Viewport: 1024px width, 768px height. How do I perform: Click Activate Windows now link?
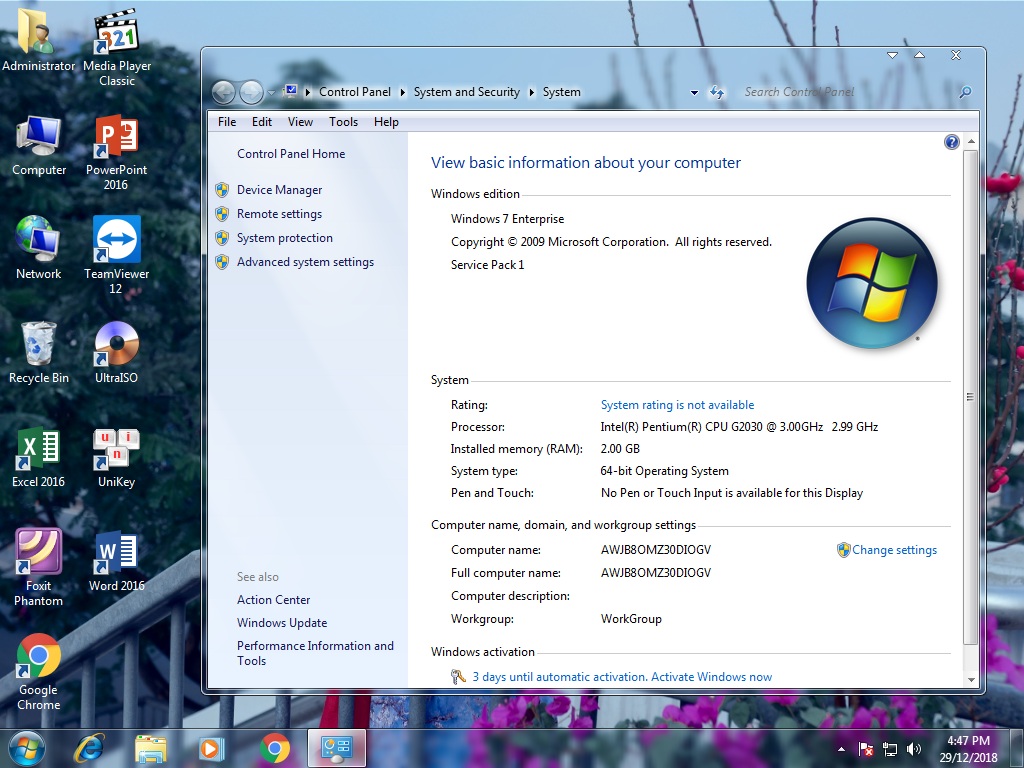tap(711, 677)
